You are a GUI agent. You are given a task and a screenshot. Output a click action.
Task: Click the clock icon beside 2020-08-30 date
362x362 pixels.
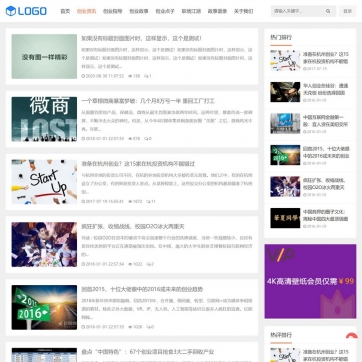(x=83, y=76)
